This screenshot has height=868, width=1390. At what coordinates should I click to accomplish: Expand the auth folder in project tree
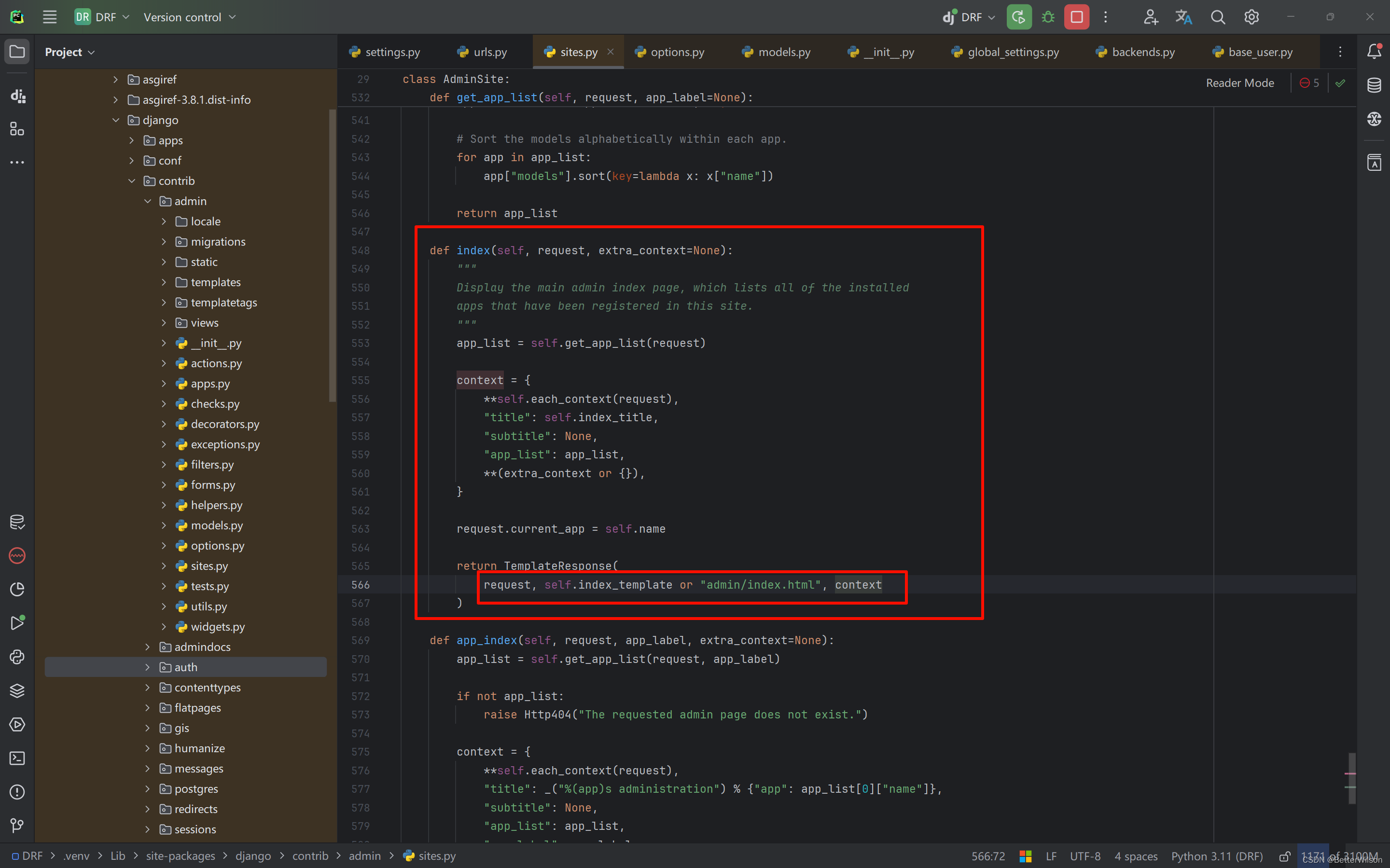pyautogui.click(x=148, y=667)
